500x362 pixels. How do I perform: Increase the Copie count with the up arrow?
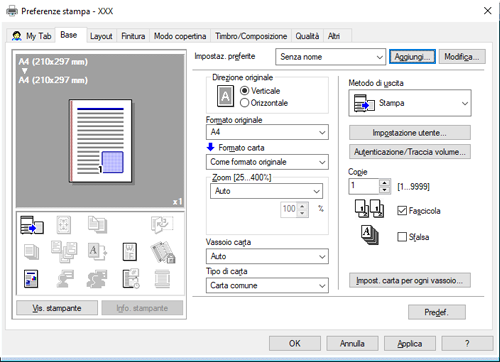385,183
